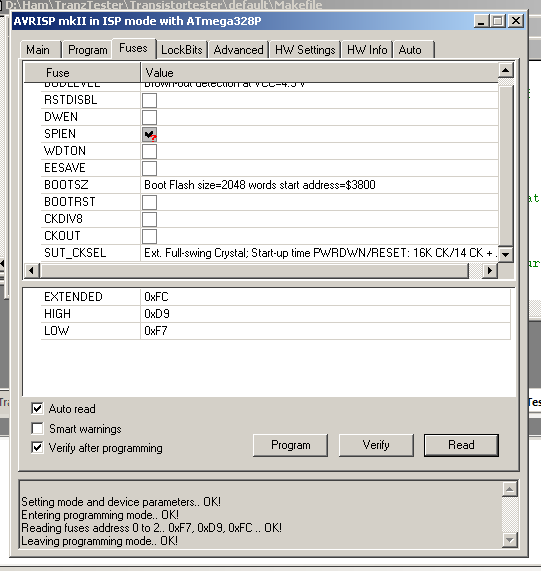Open the Program tab

pyautogui.click(x=88, y=50)
